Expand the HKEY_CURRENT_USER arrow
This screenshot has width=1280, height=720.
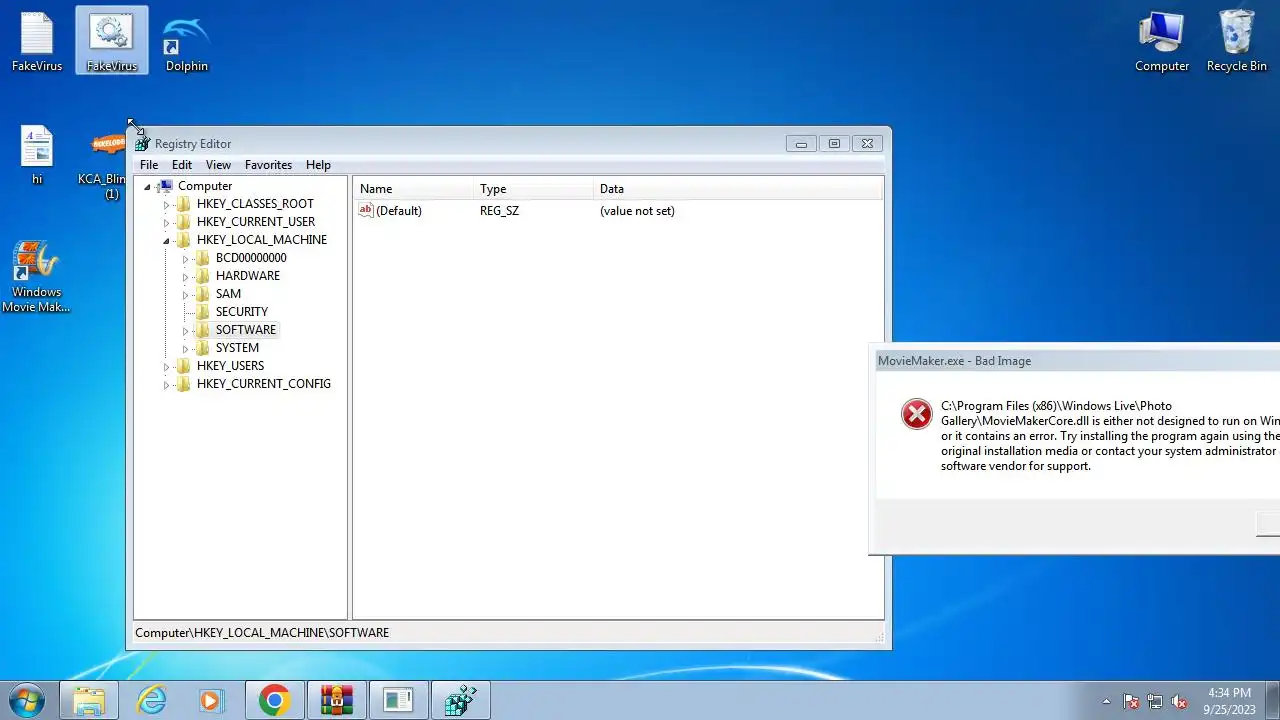coord(167,222)
